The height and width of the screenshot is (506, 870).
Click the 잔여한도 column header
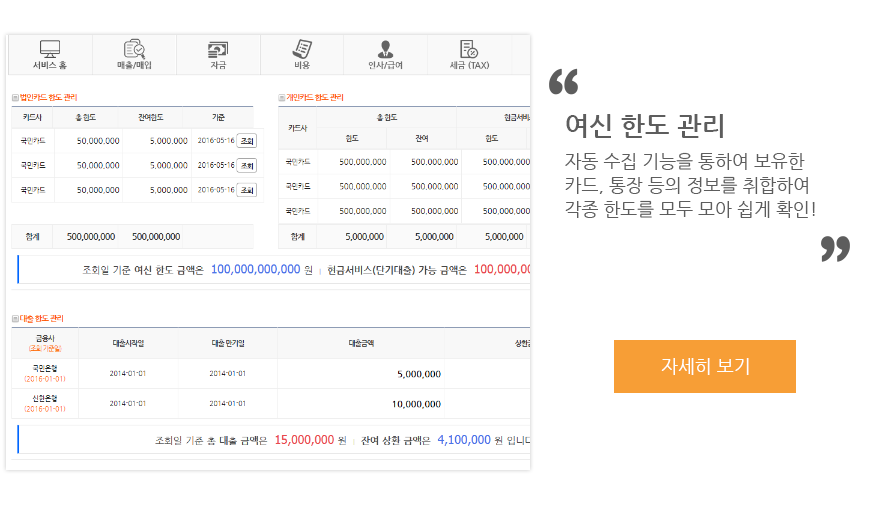coord(150,118)
